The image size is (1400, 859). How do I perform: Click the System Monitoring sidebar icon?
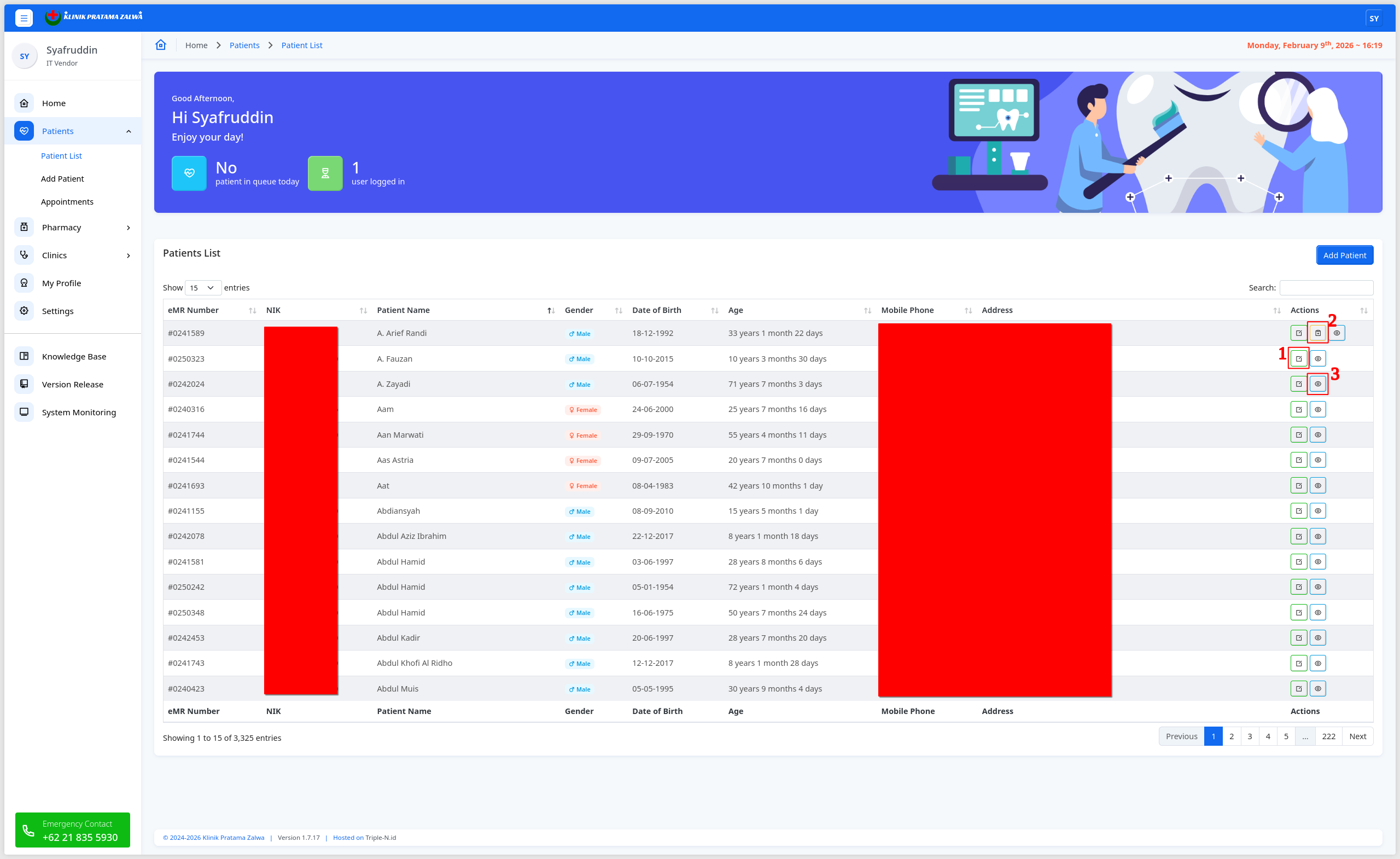[24, 411]
